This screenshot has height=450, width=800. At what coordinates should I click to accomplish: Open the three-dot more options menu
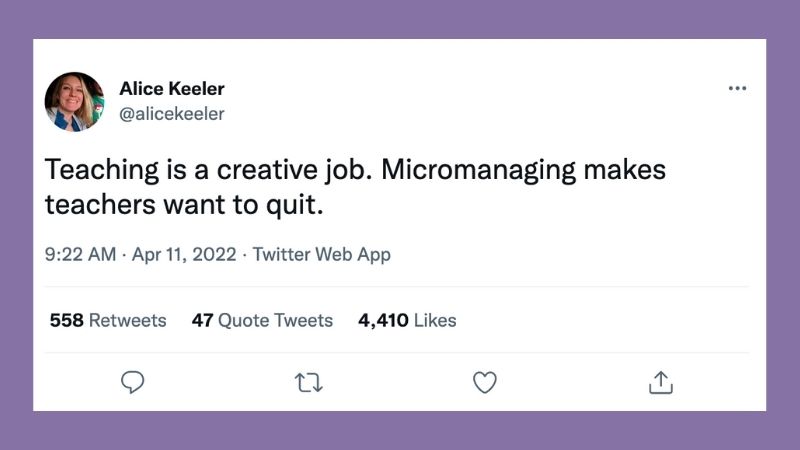point(737,89)
